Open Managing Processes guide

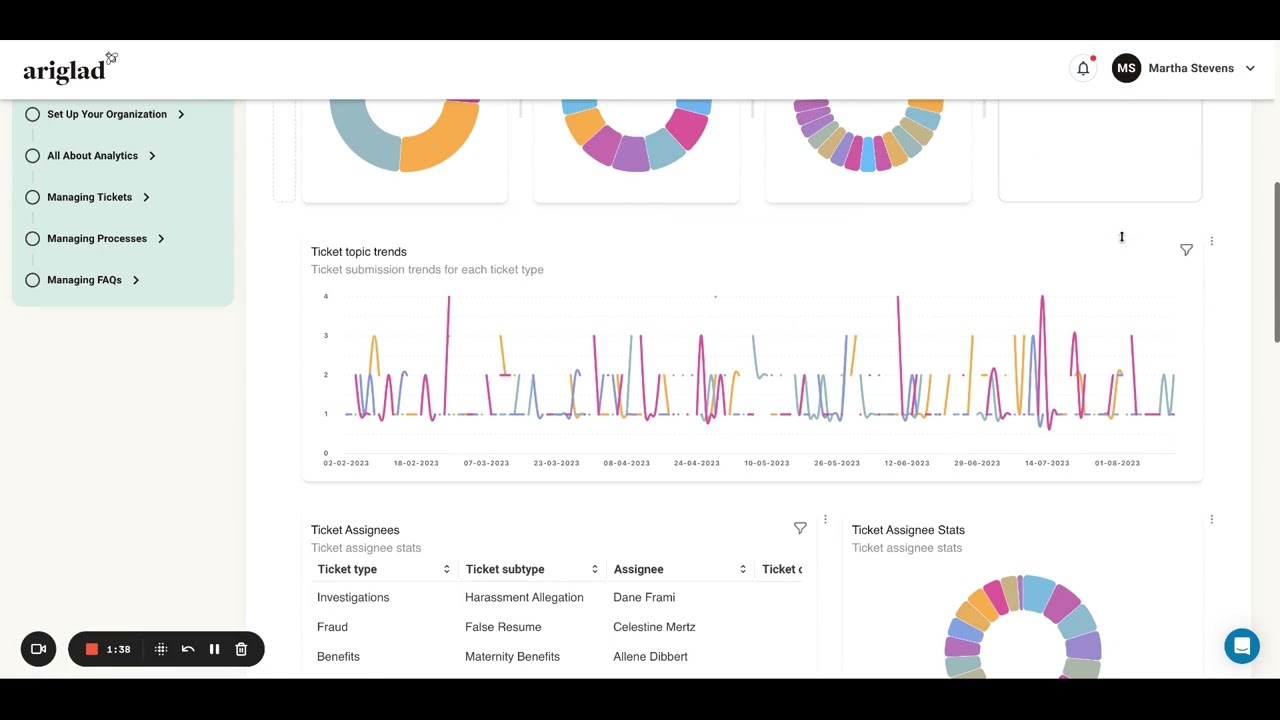click(x=97, y=239)
